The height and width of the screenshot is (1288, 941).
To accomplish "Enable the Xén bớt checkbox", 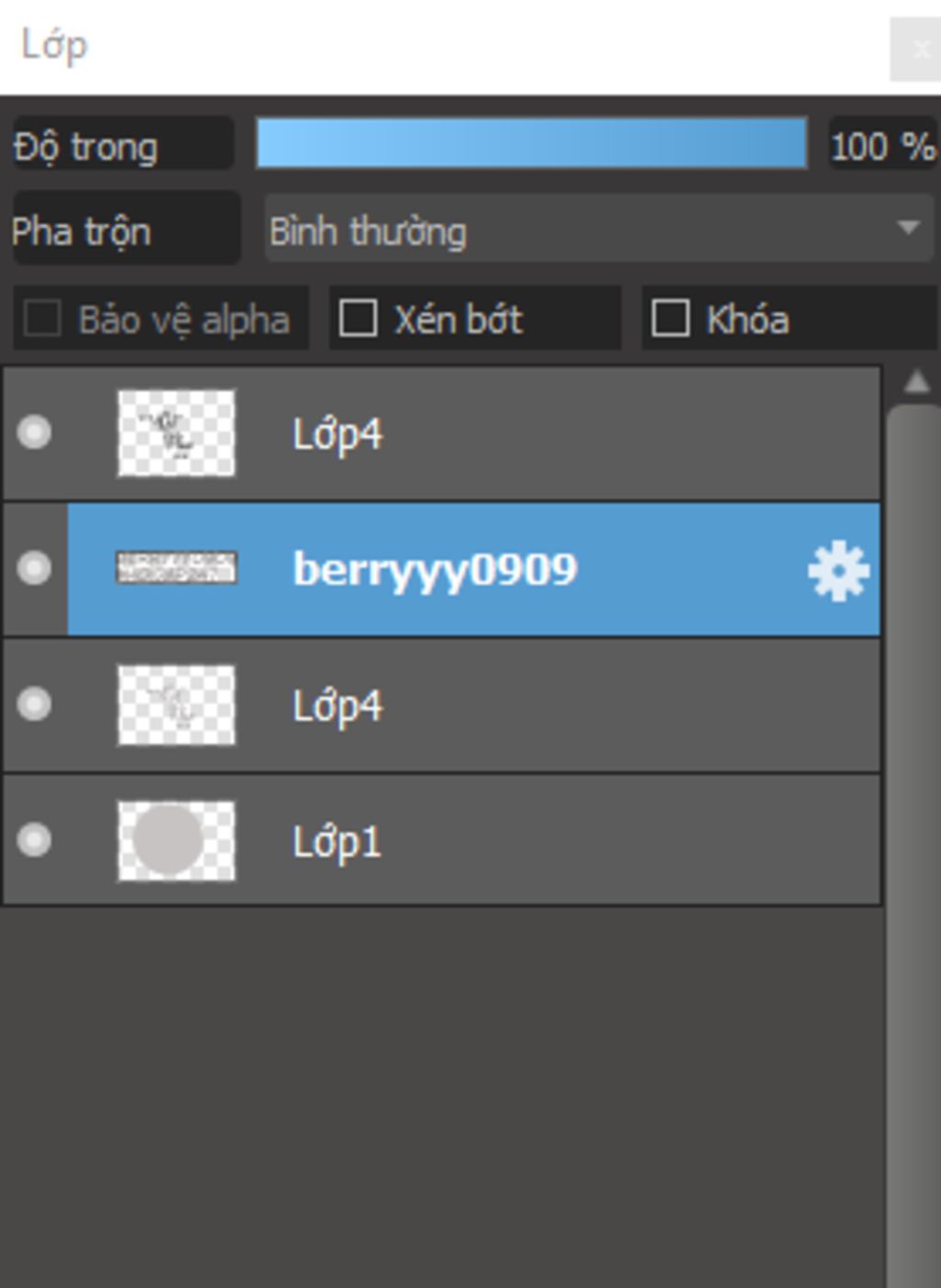I will (x=357, y=319).
